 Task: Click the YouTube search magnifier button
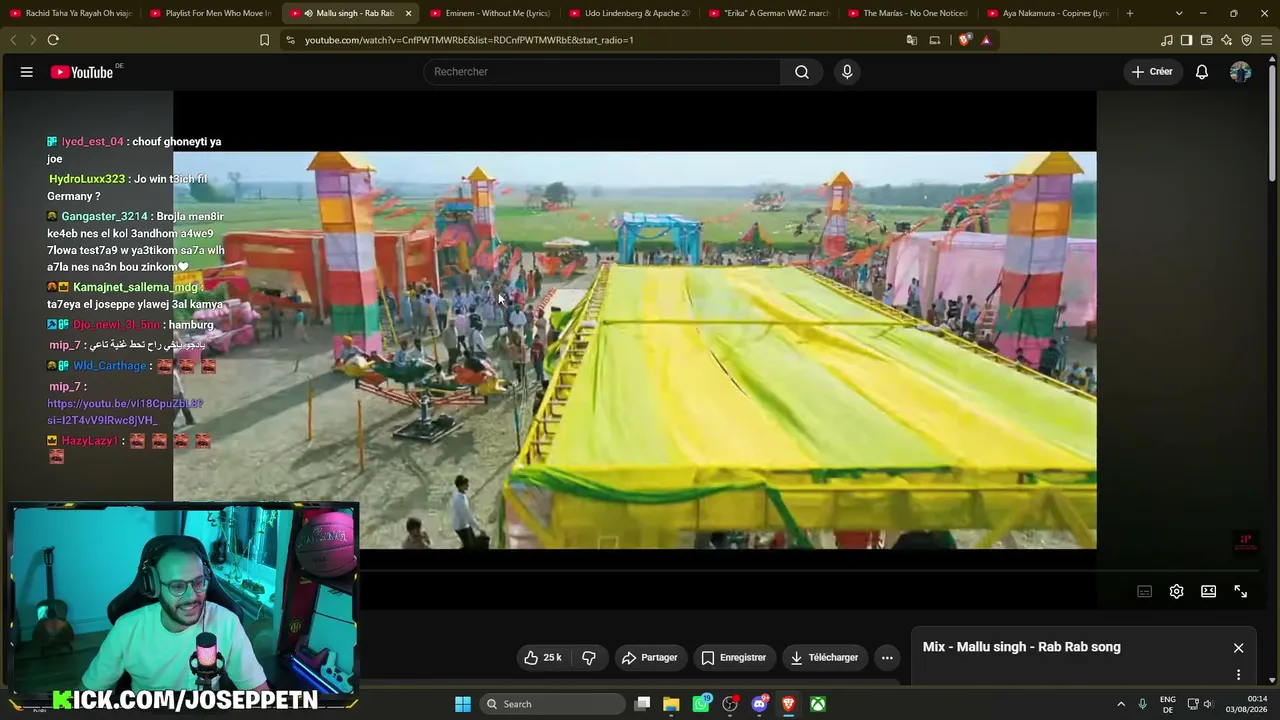[x=802, y=72]
